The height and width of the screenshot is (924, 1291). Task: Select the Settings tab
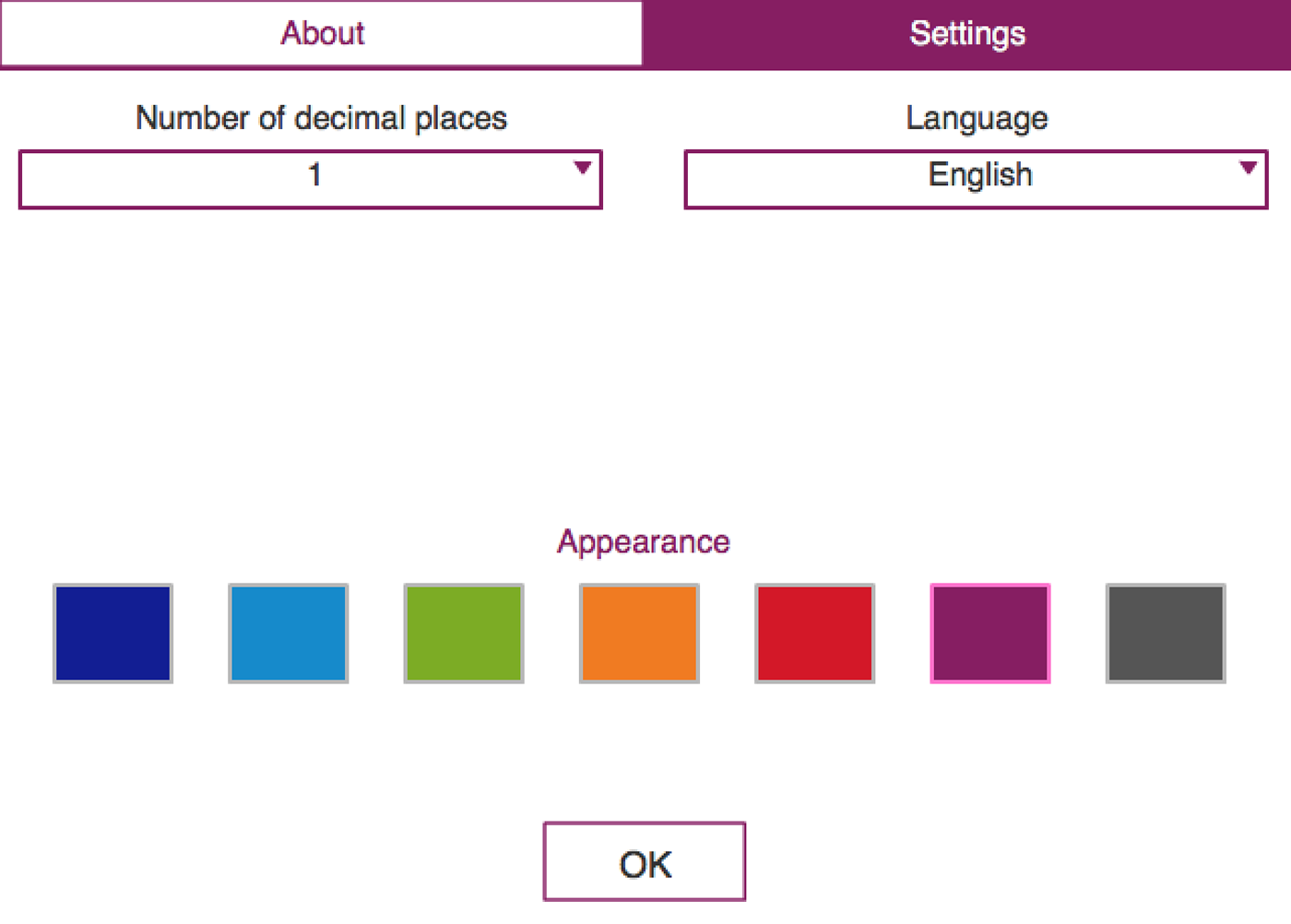(x=966, y=33)
